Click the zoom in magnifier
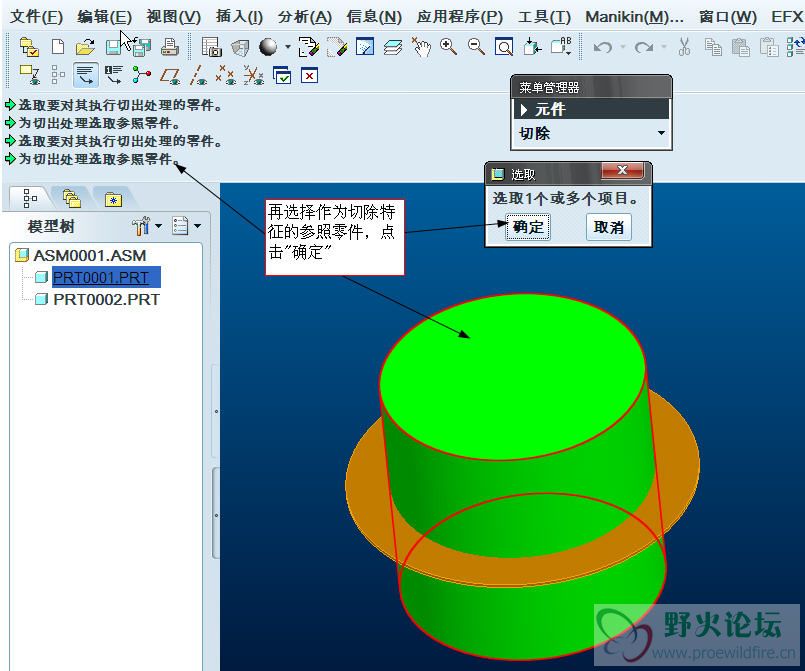The image size is (805, 671). pos(448,47)
